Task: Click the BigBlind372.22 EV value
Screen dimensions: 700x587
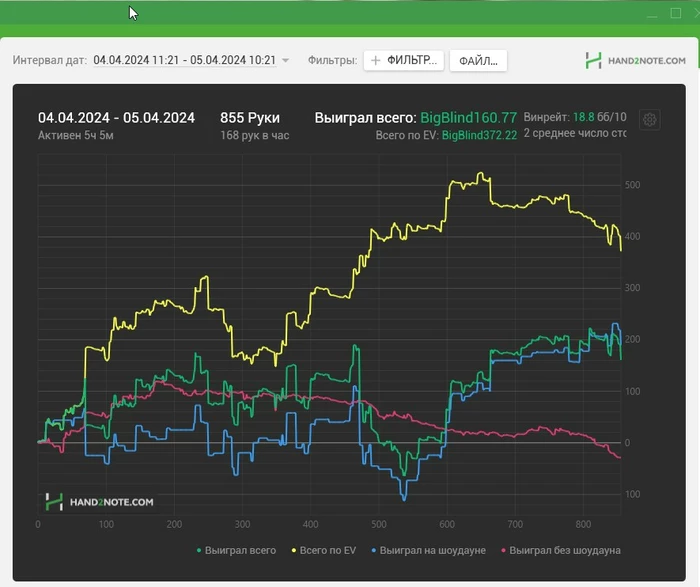Action: pyautogui.click(x=479, y=135)
